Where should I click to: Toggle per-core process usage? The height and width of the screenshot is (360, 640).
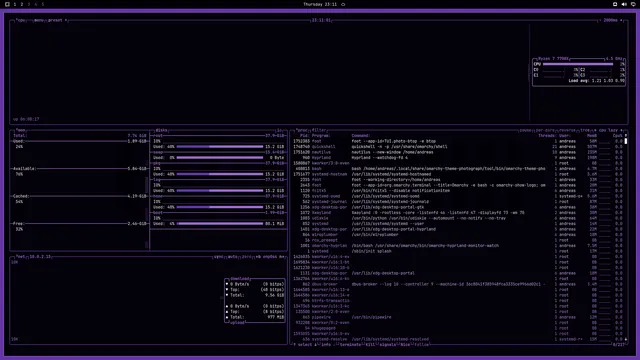click(x=545, y=130)
